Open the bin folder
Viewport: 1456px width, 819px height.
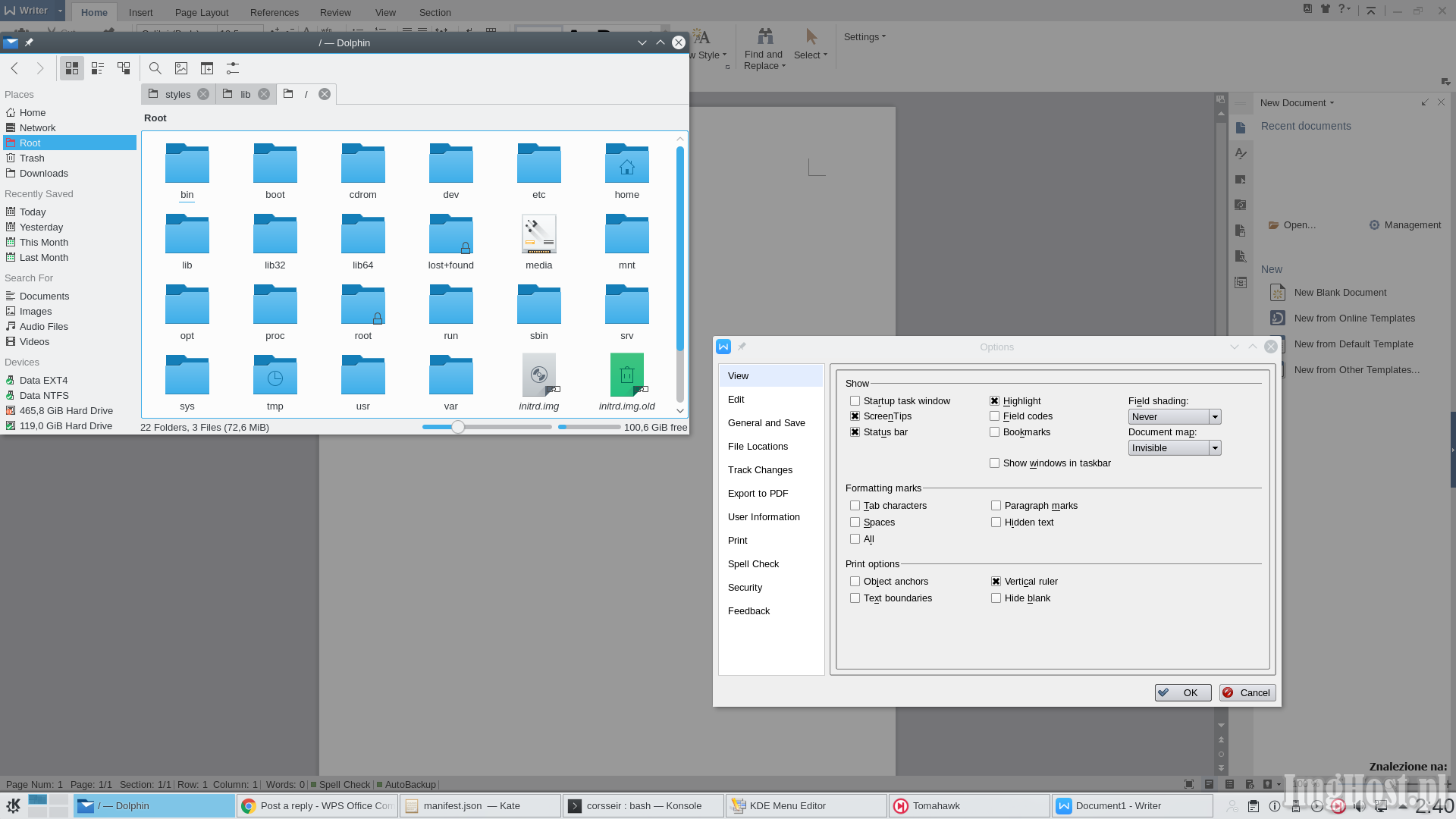click(187, 171)
